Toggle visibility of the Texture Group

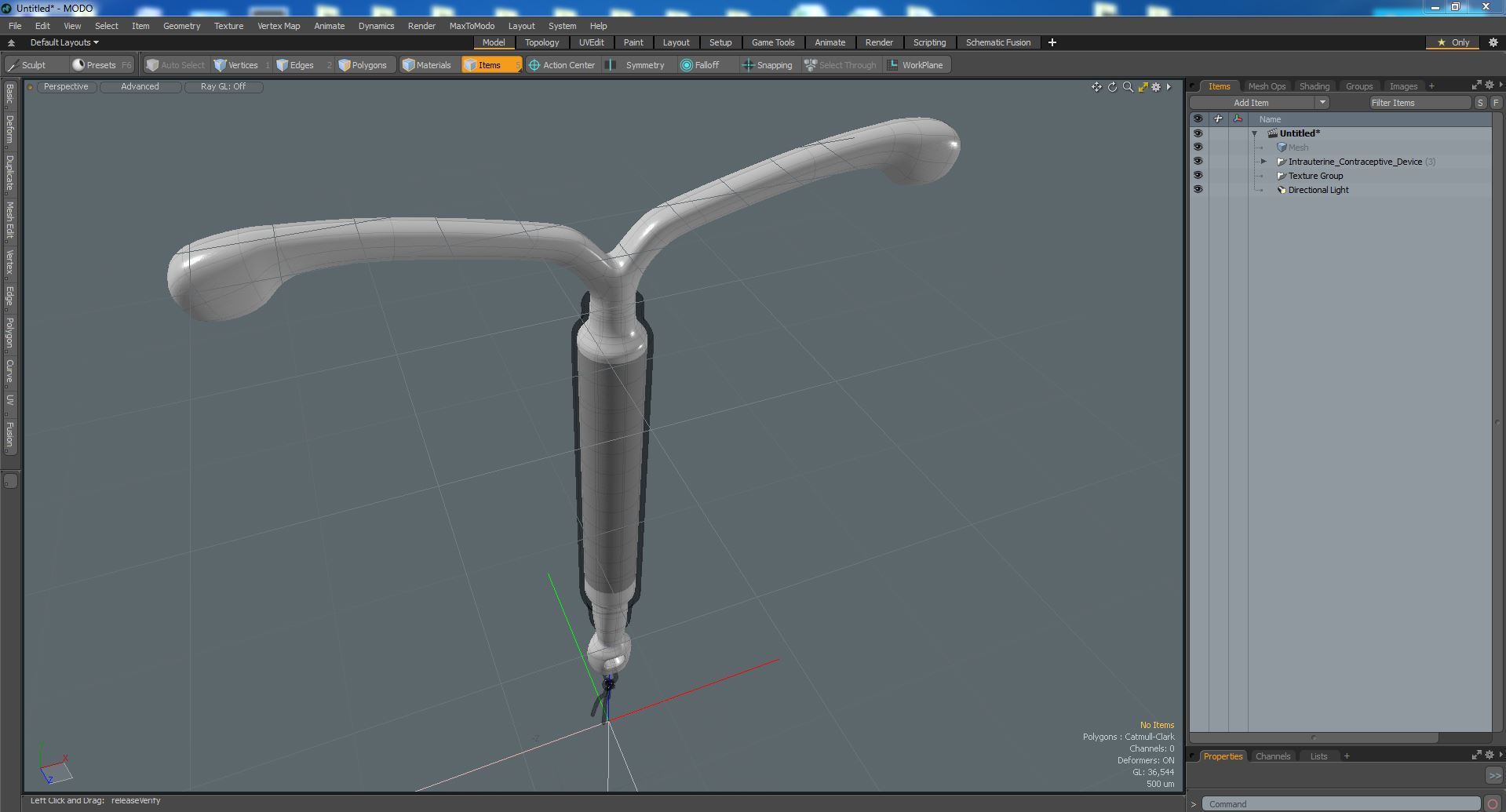coord(1198,176)
